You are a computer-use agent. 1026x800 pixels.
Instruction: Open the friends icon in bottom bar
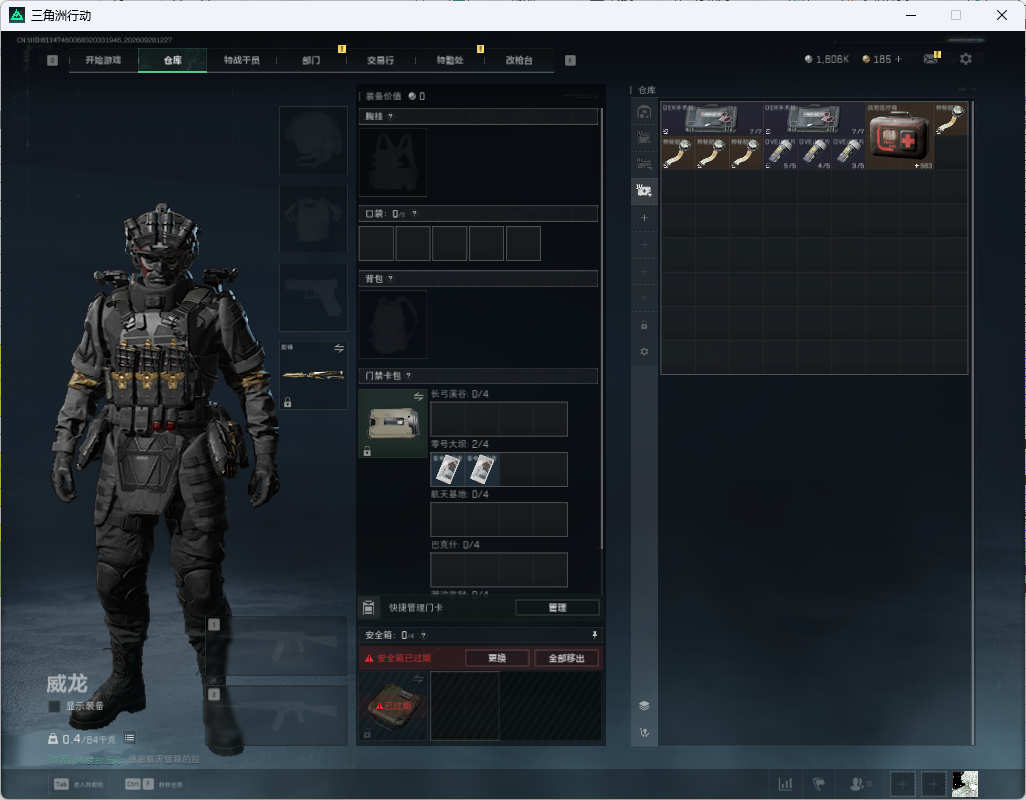pos(857,783)
